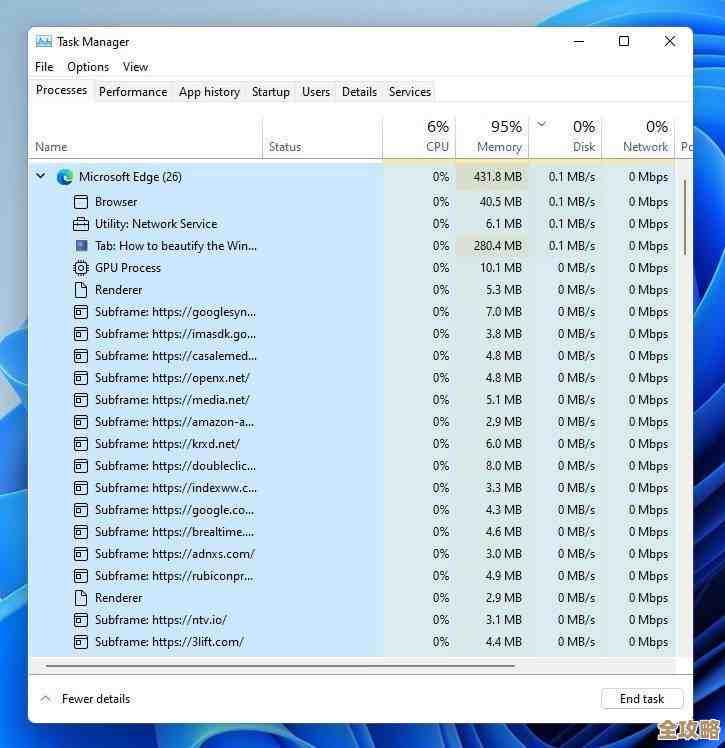
Task: Click the 2.9 MB Renderer page icon
Action: pos(81,598)
